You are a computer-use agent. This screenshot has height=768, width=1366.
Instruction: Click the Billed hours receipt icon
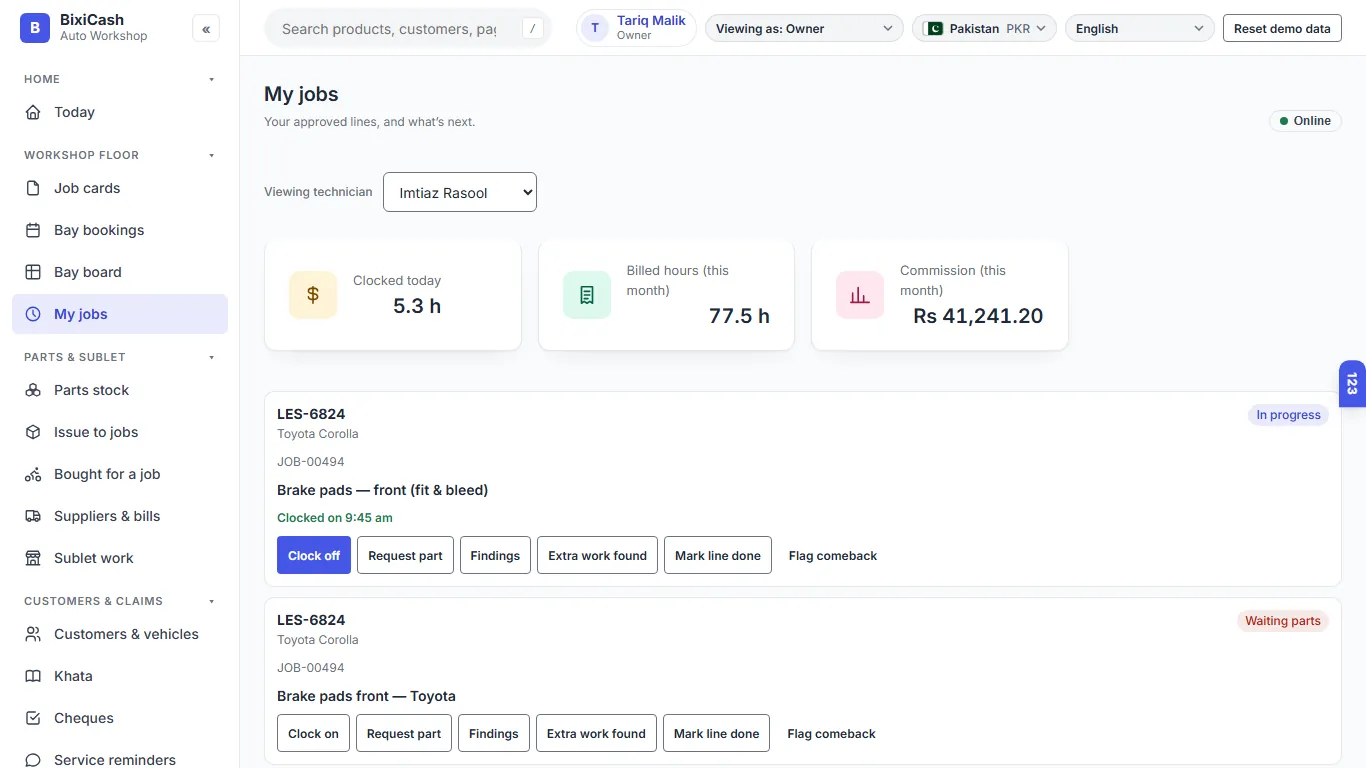tap(587, 295)
